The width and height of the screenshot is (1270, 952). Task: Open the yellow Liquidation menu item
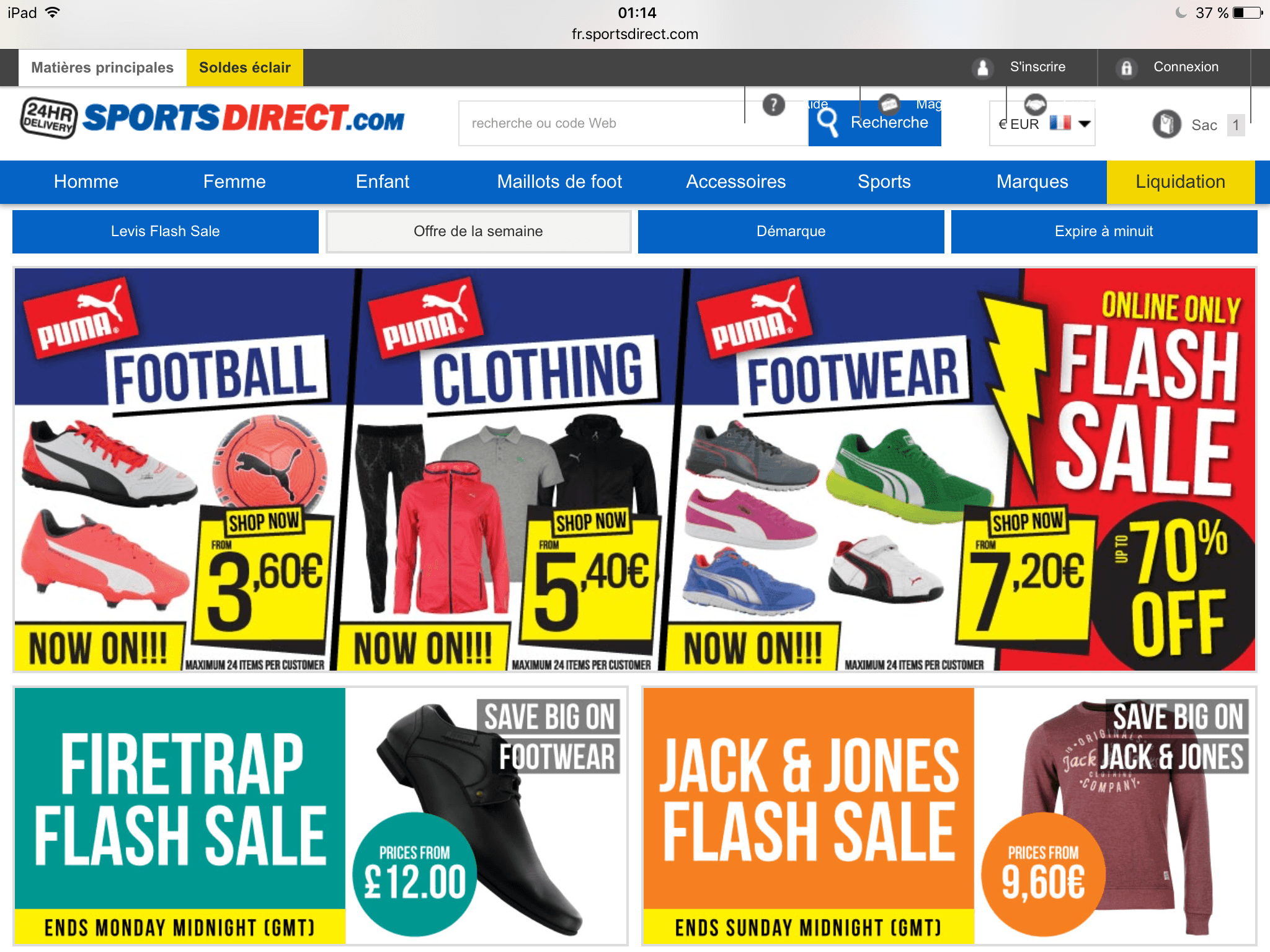(x=1180, y=182)
